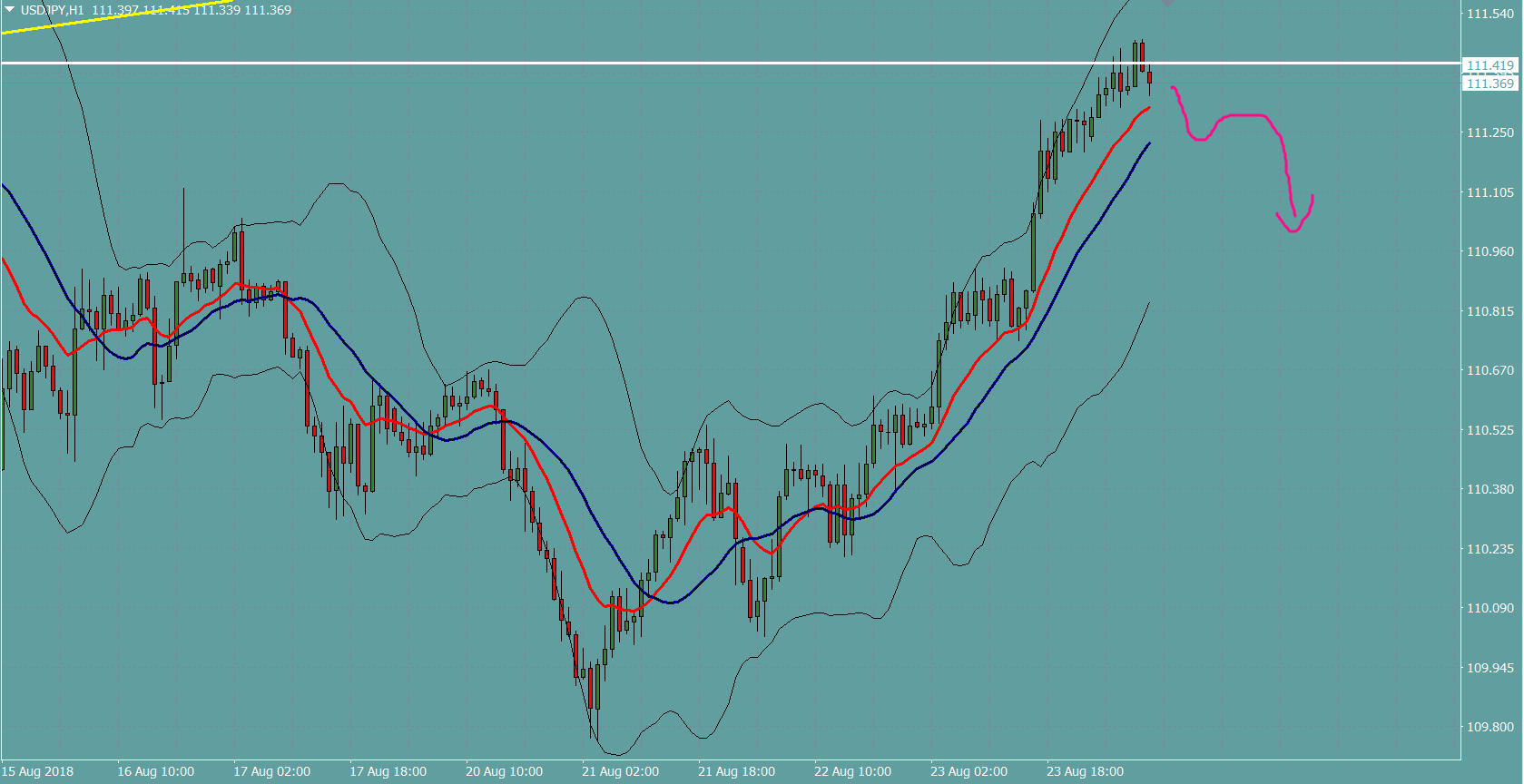Viewport: 1524px width, 784px height.
Task: Click the current price label 111.369
Action: pos(1490,83)
